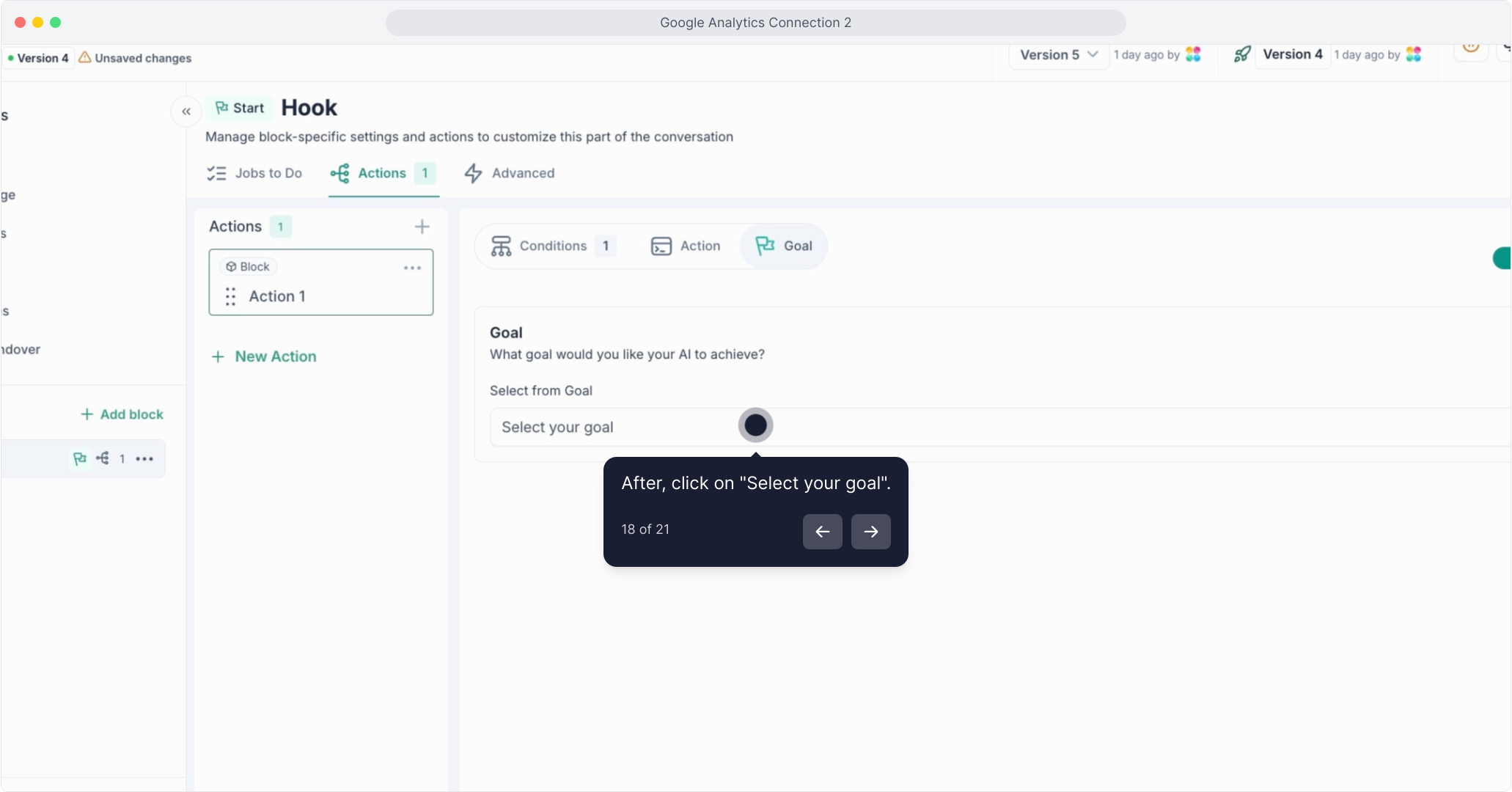The height and width of the screenshot is (792, 1512).
Task: Expand the Version 5 dropdown
Action: click(1058, 55)
